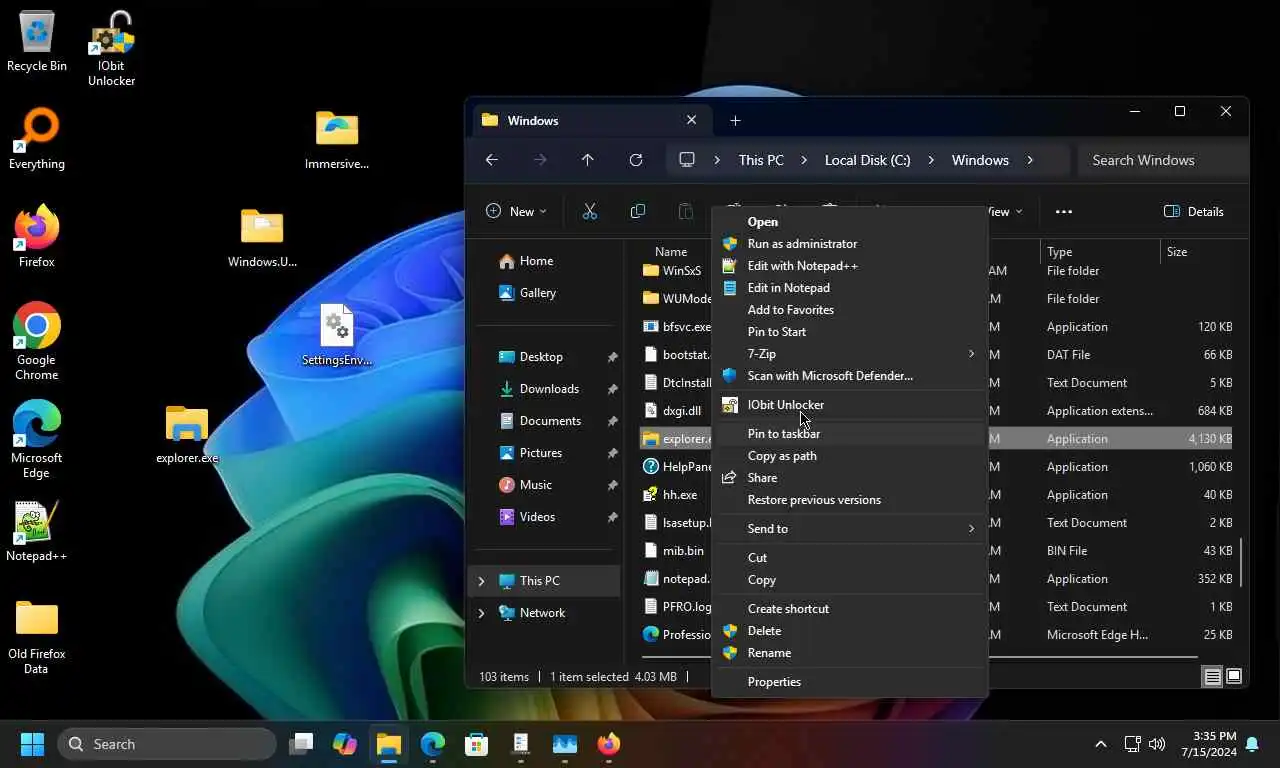Image resolution: width=1280 pixels, height=768 pixels.
Task: Choose Edit with Notepad++ from context menu
Action: pyautogui.click(x=849, y=266)
